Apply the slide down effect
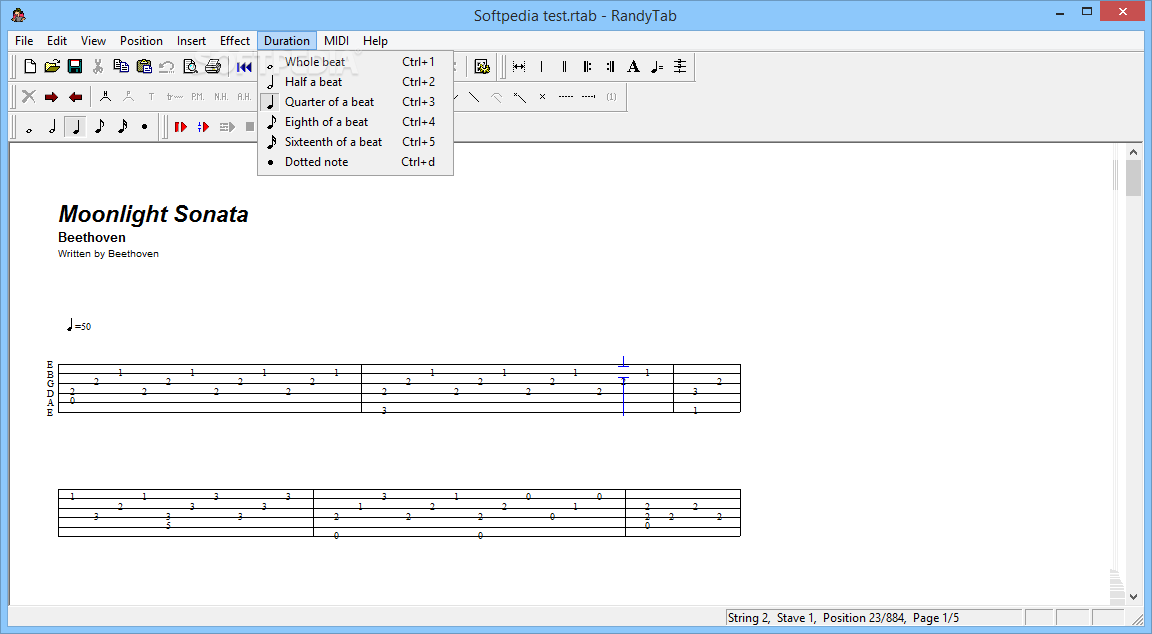Viewport: 1152px width, 634px height. click(x=474, y=97)
